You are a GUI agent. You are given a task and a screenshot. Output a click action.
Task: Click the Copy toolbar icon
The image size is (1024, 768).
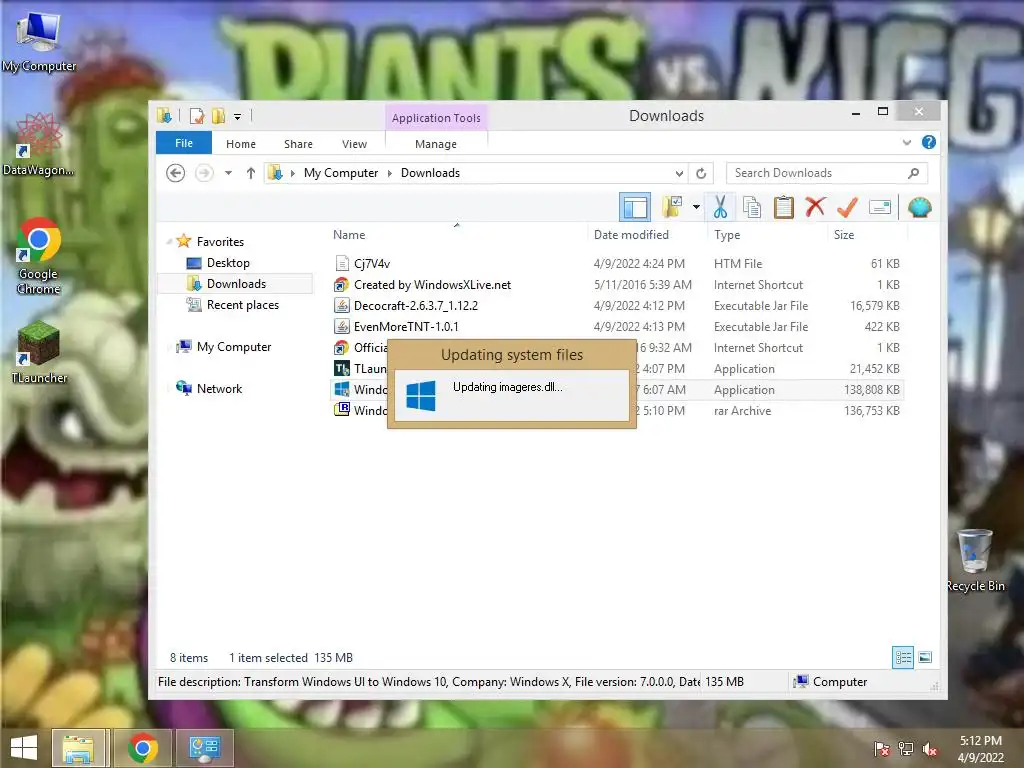point(752,208)
